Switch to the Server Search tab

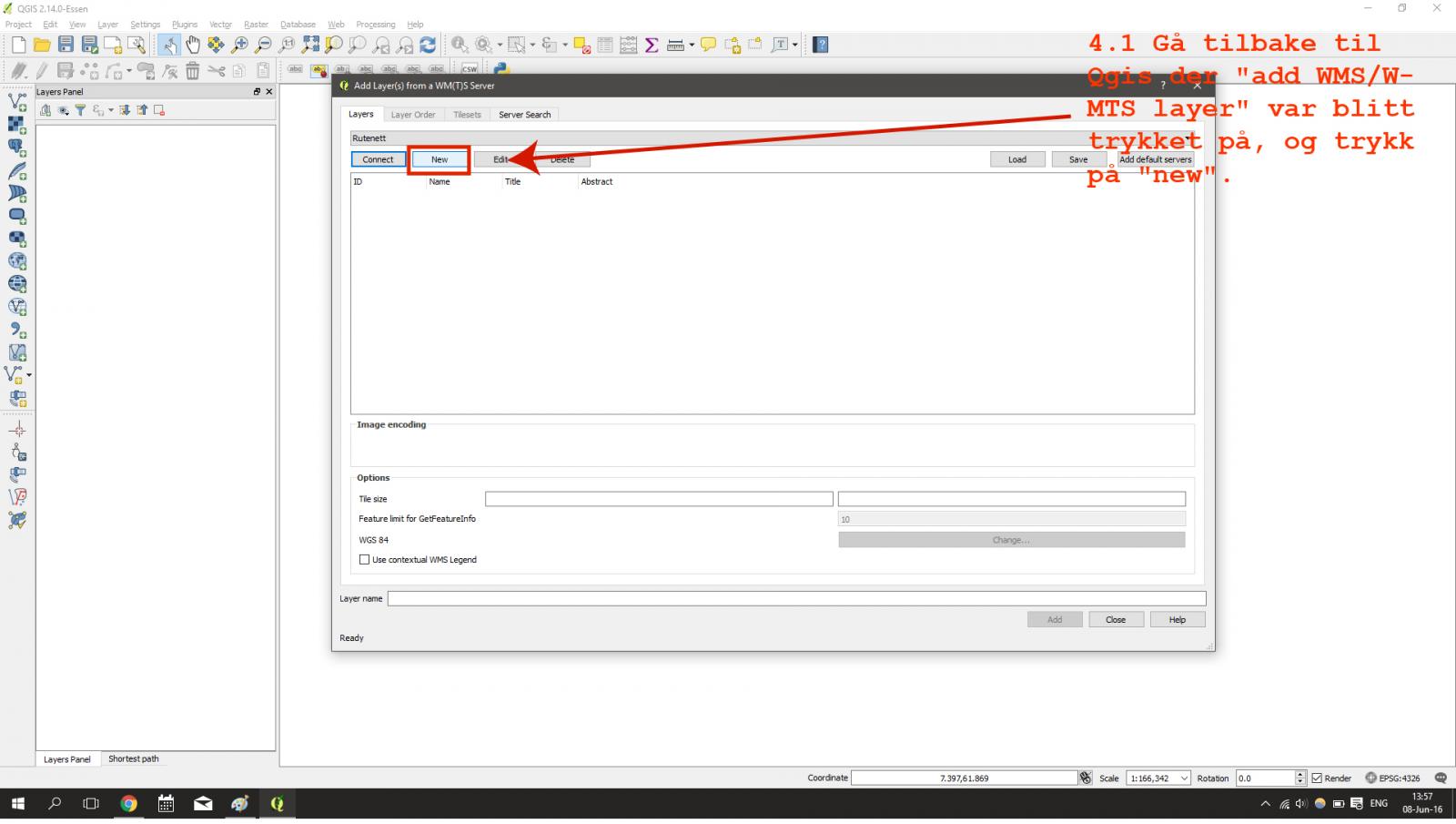click(524, 115)
